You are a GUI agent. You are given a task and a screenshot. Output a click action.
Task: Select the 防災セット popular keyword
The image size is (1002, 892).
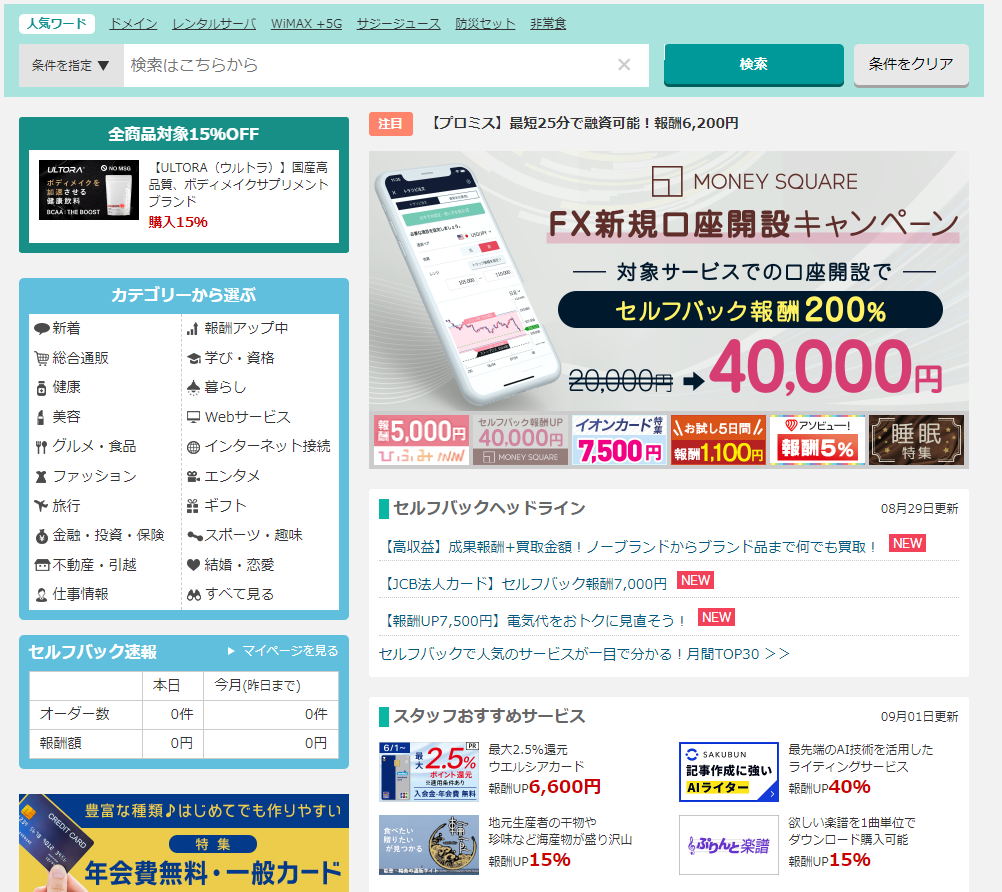(485, 23)
